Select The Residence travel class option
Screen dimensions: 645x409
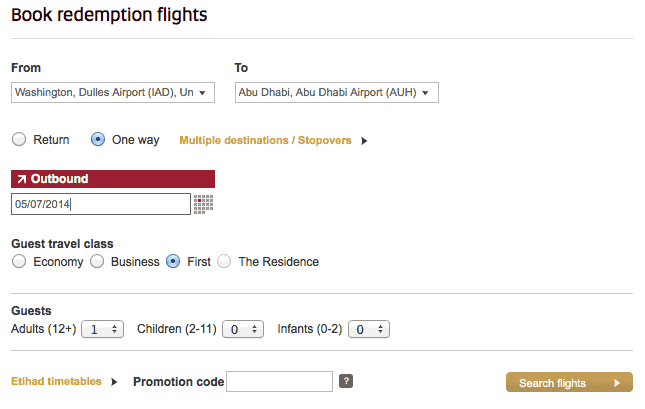click(224, 261)
